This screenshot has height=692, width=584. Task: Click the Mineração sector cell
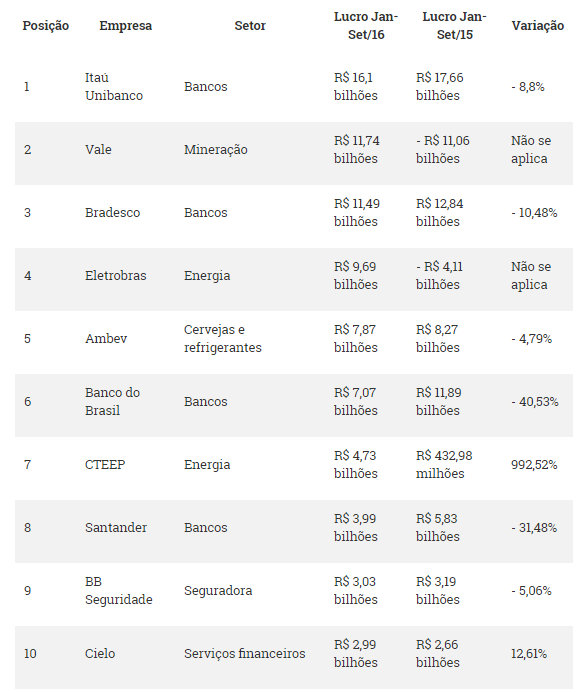tap(215, 150)
